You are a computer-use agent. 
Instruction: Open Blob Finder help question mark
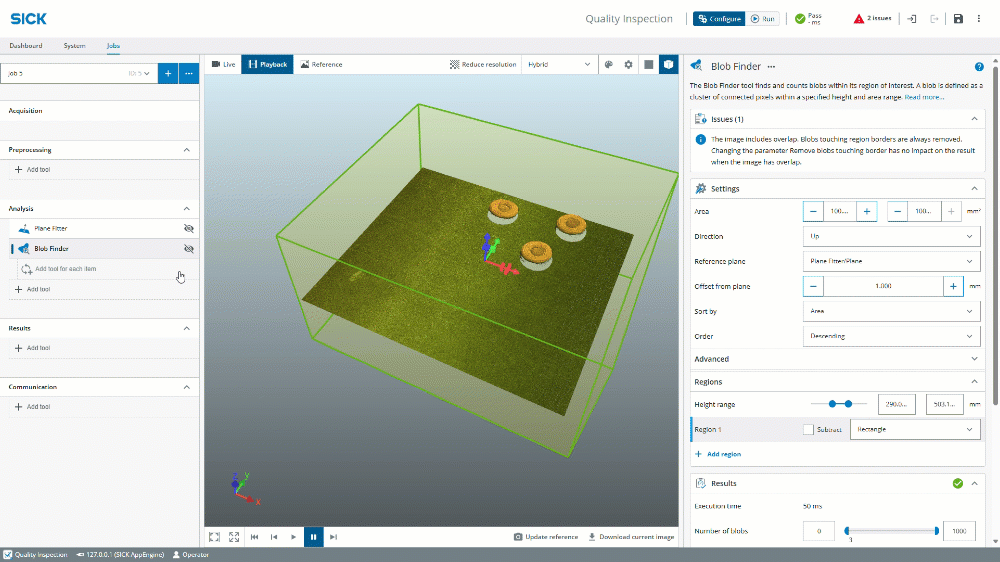coord(979,67)
